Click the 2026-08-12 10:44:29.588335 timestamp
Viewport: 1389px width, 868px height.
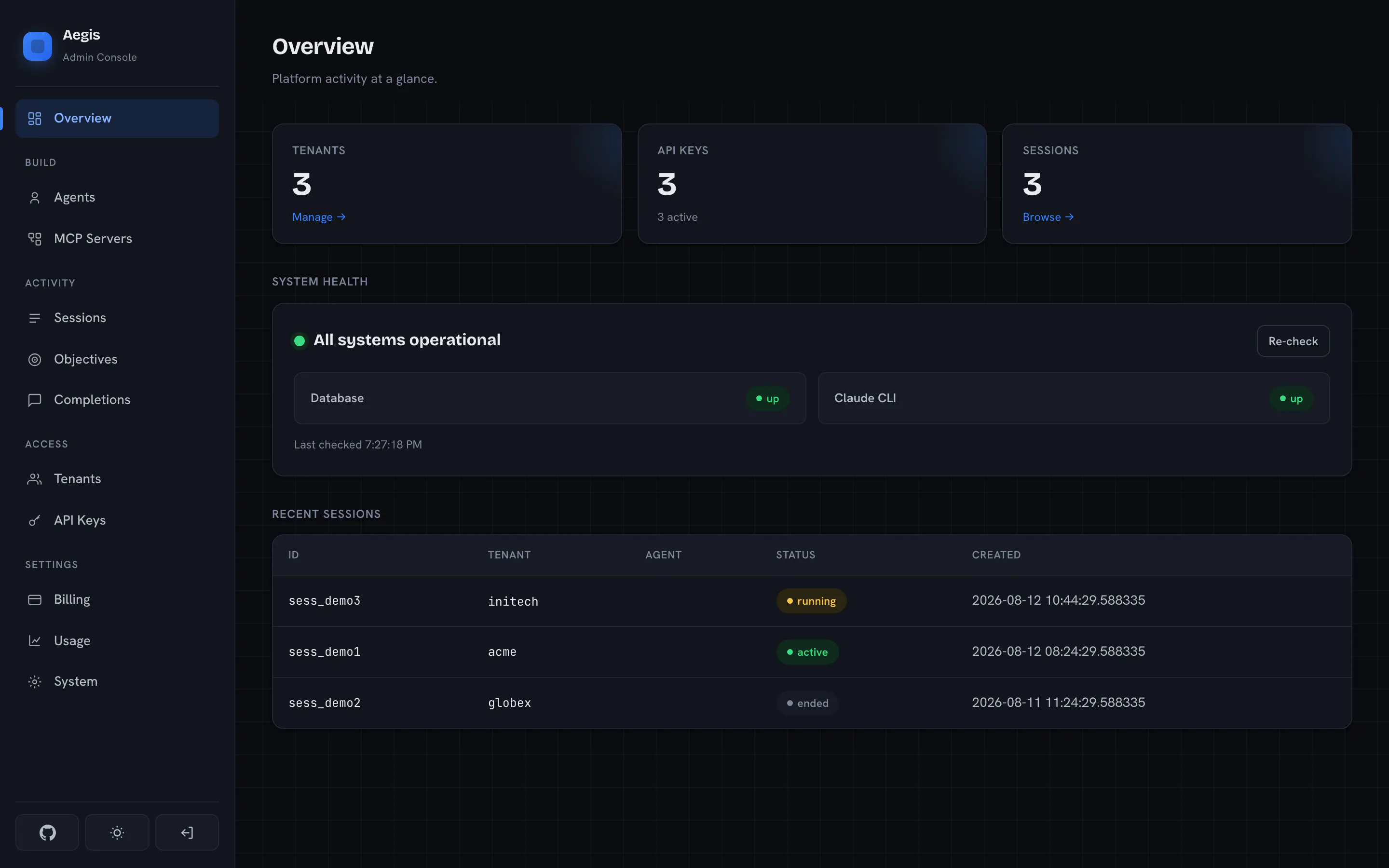(x=1059, y=600)
